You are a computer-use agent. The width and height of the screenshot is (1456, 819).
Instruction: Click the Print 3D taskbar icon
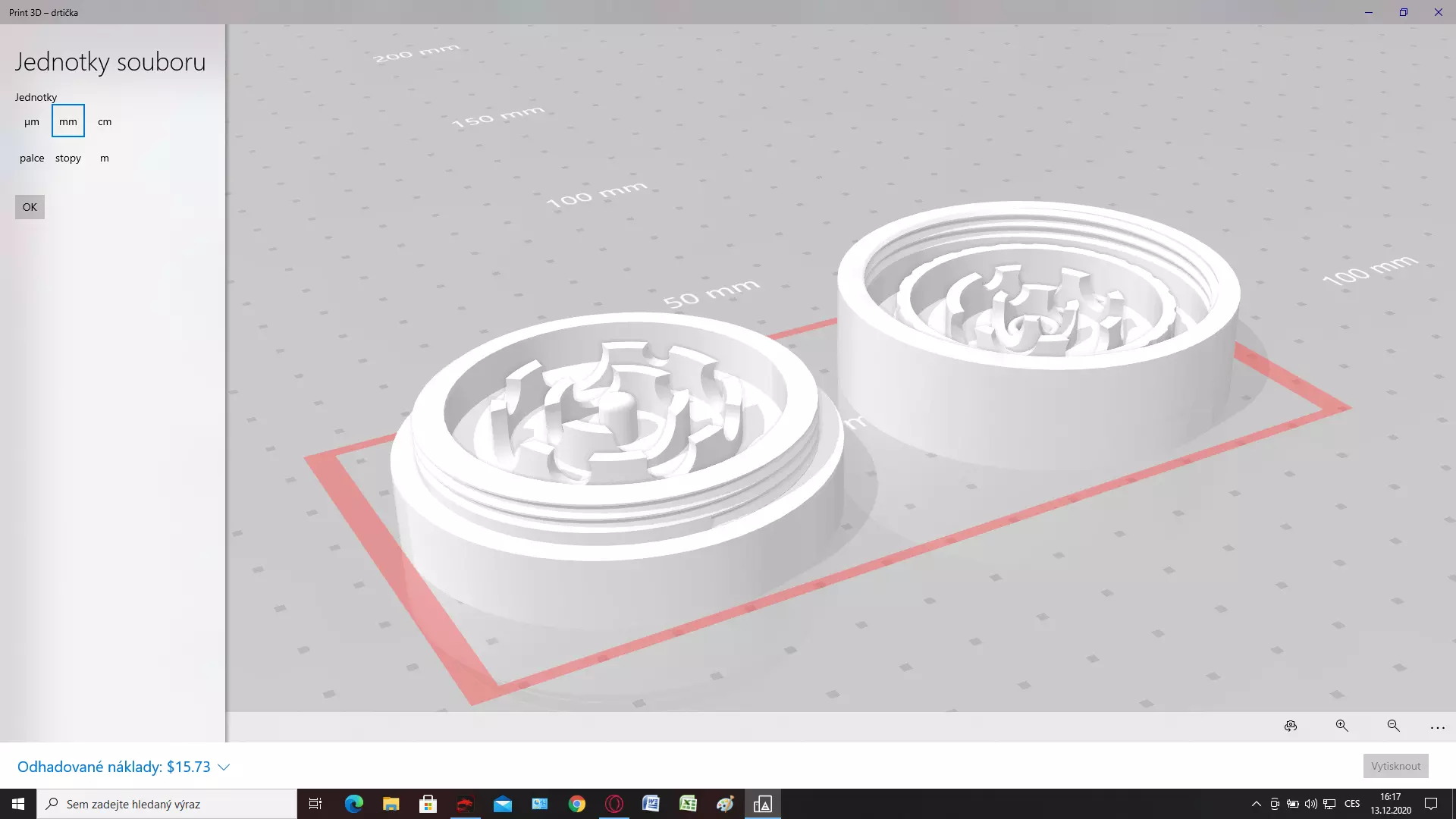(762, 804)
